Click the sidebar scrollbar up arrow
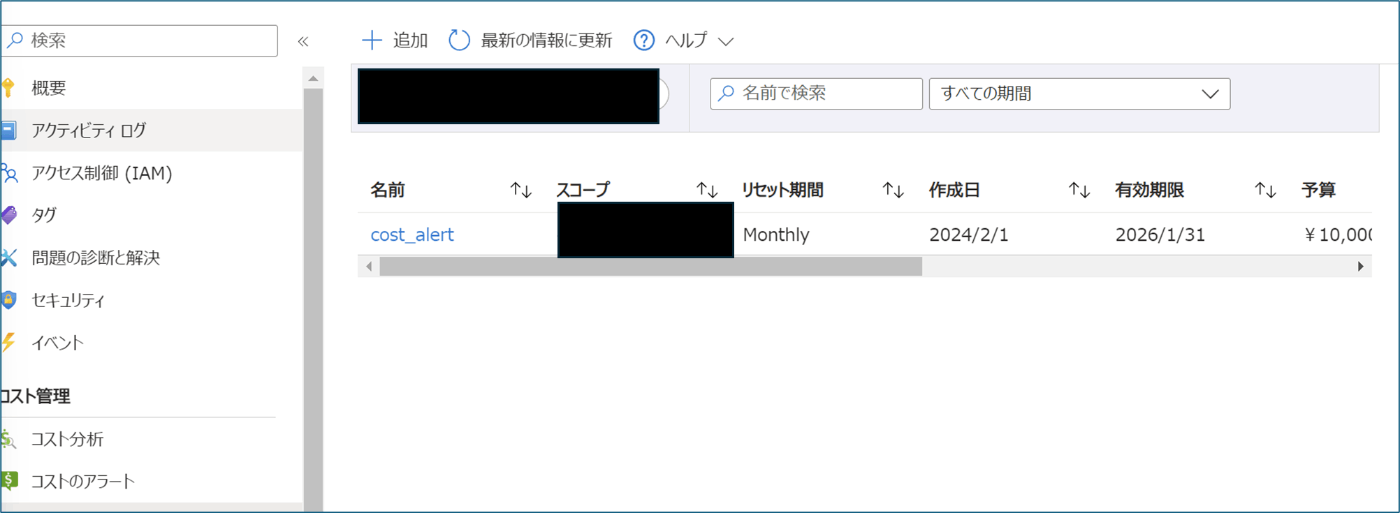This screenshot has height=513, width=1400. pyautogui.click(x=313, y=78)
